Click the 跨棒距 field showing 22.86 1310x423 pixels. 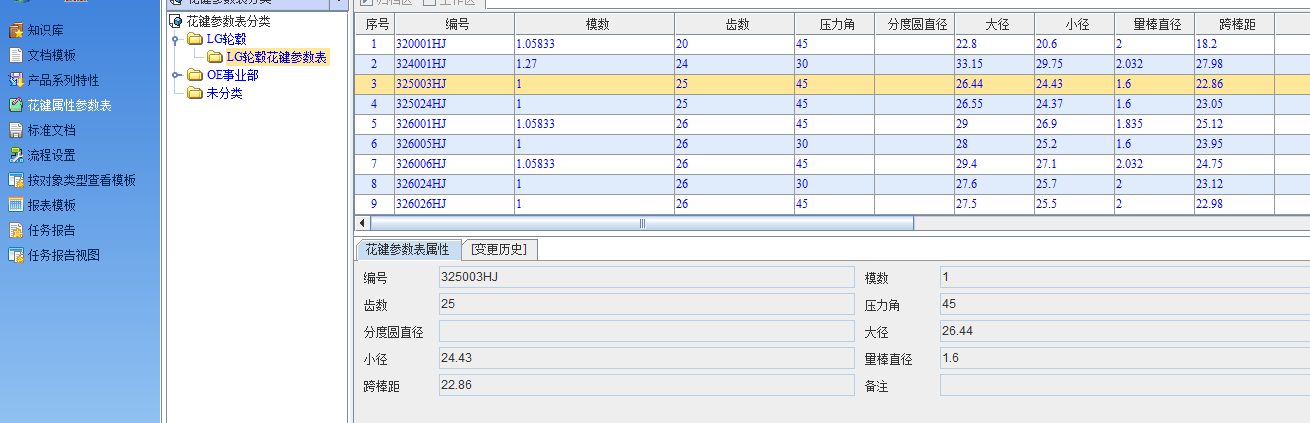(647, 385)
